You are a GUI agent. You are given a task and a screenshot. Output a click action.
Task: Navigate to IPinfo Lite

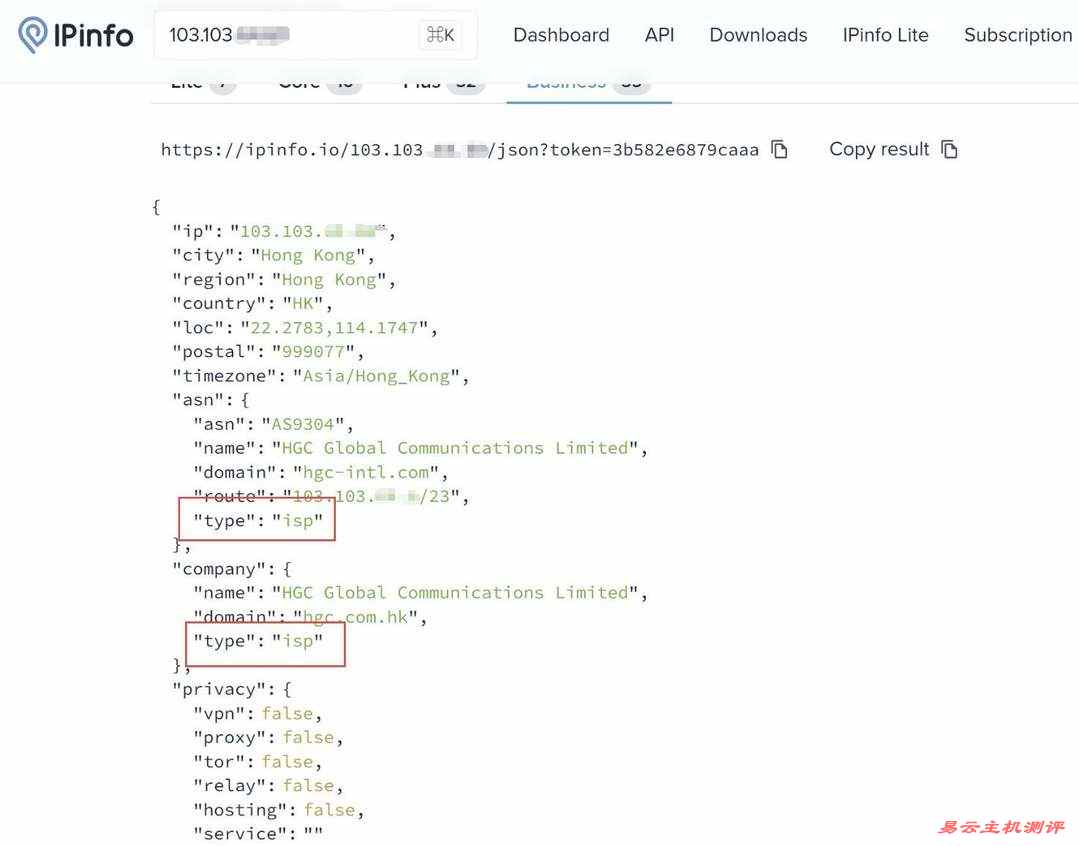(885, 35)
